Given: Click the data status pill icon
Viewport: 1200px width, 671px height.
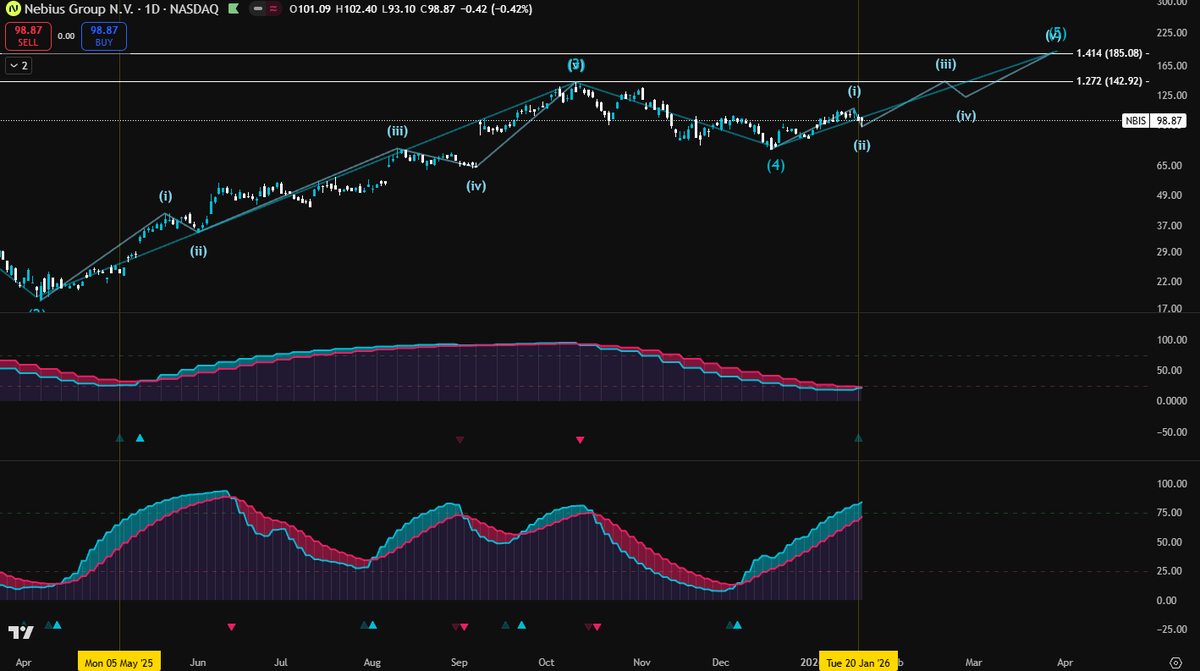Looking at the screenshot, I should point(264,8).
